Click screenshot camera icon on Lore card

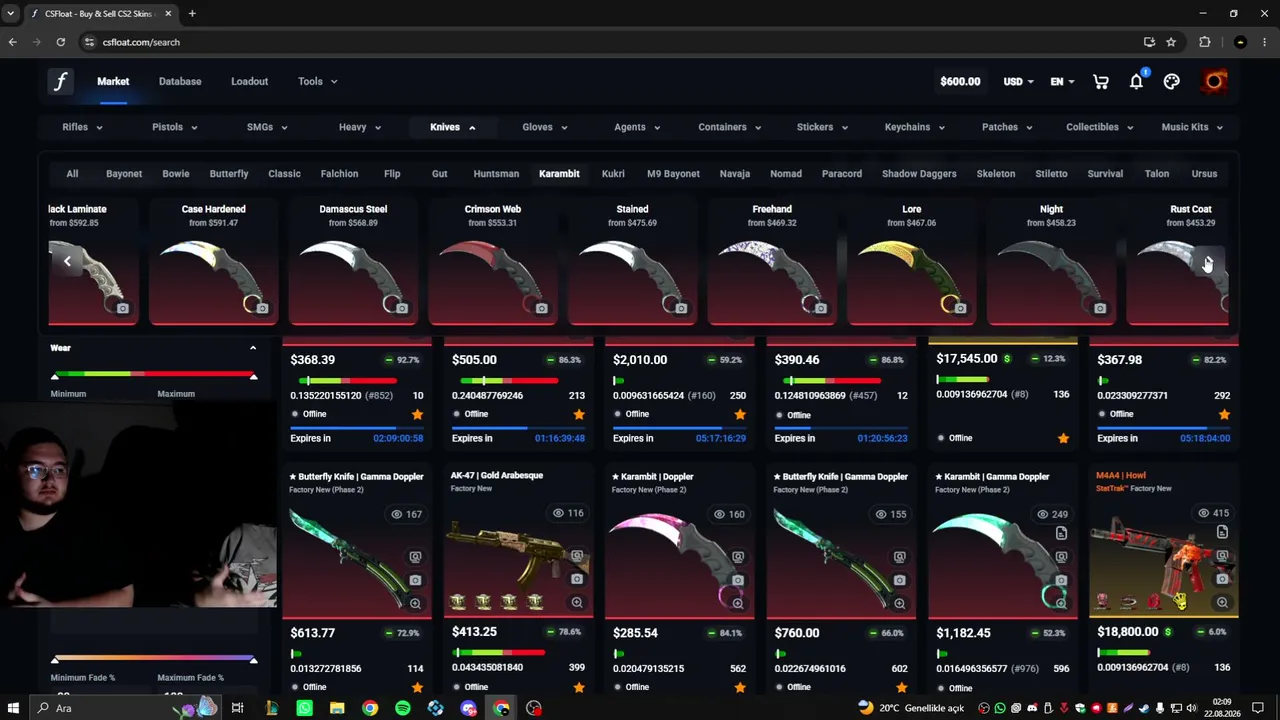click(x=960, y=308)
